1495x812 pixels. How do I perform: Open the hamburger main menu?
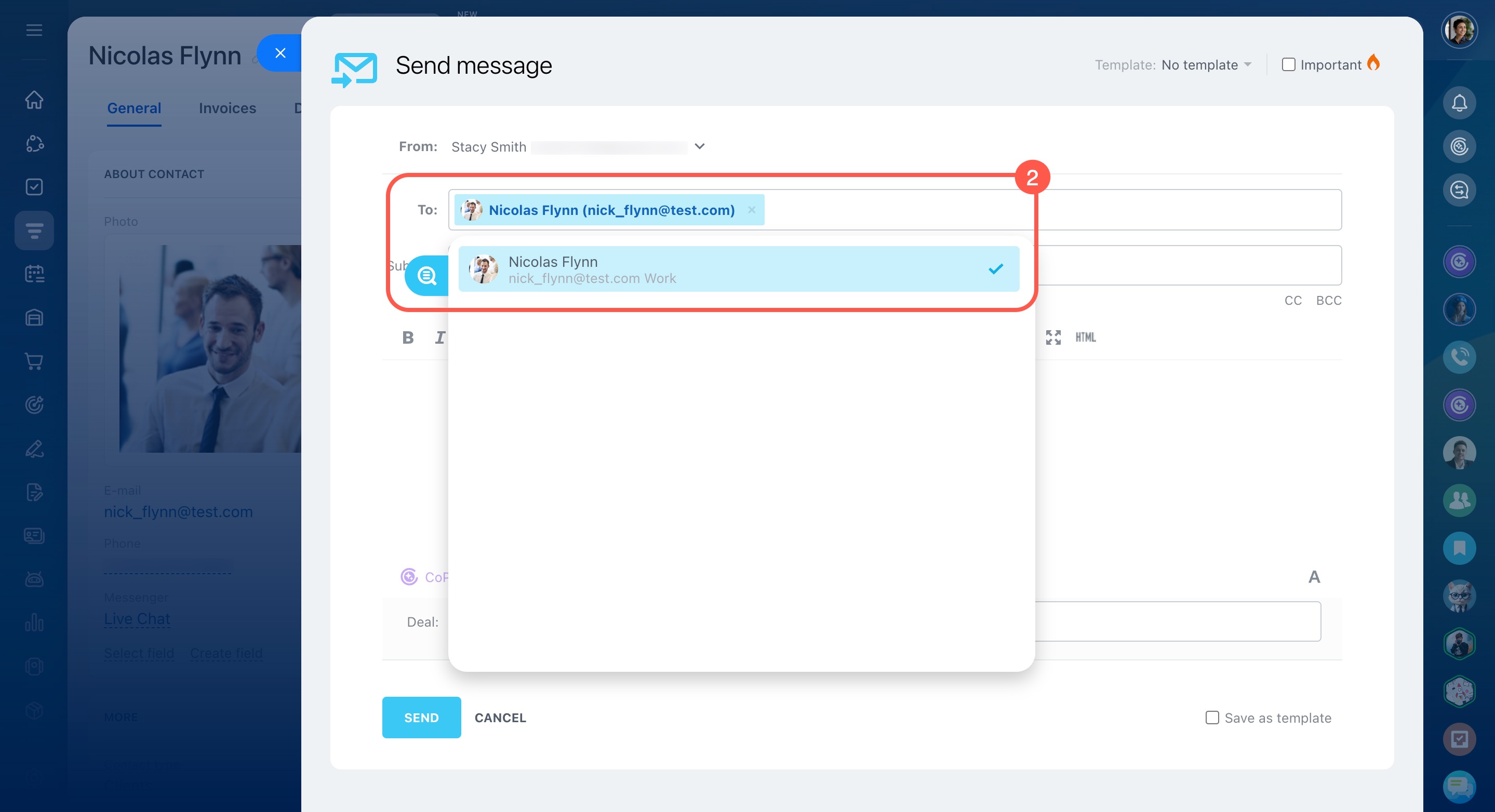[x=34, y=30]
